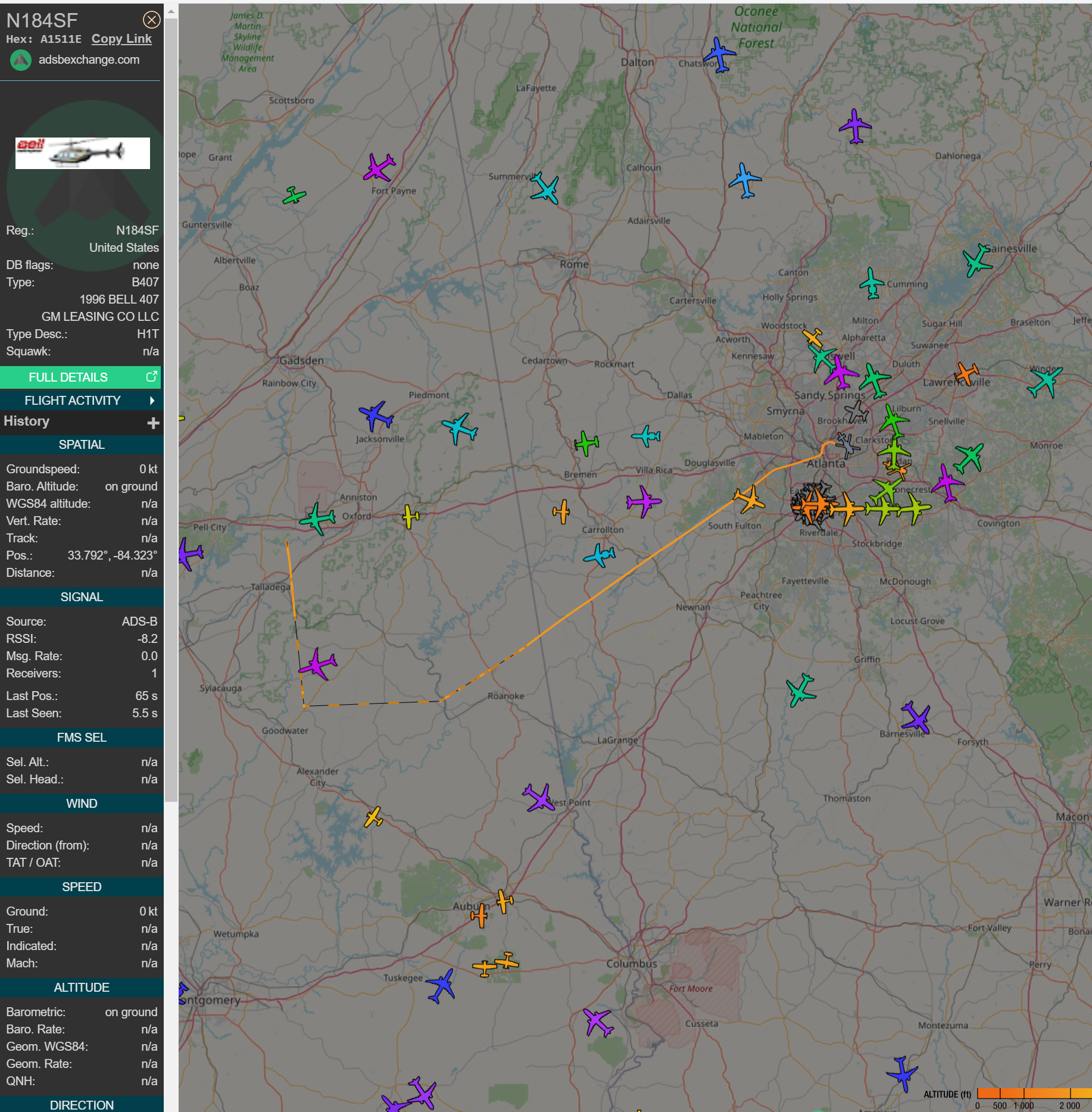Select yellow small plane south of Alexander City

(373, 817)
